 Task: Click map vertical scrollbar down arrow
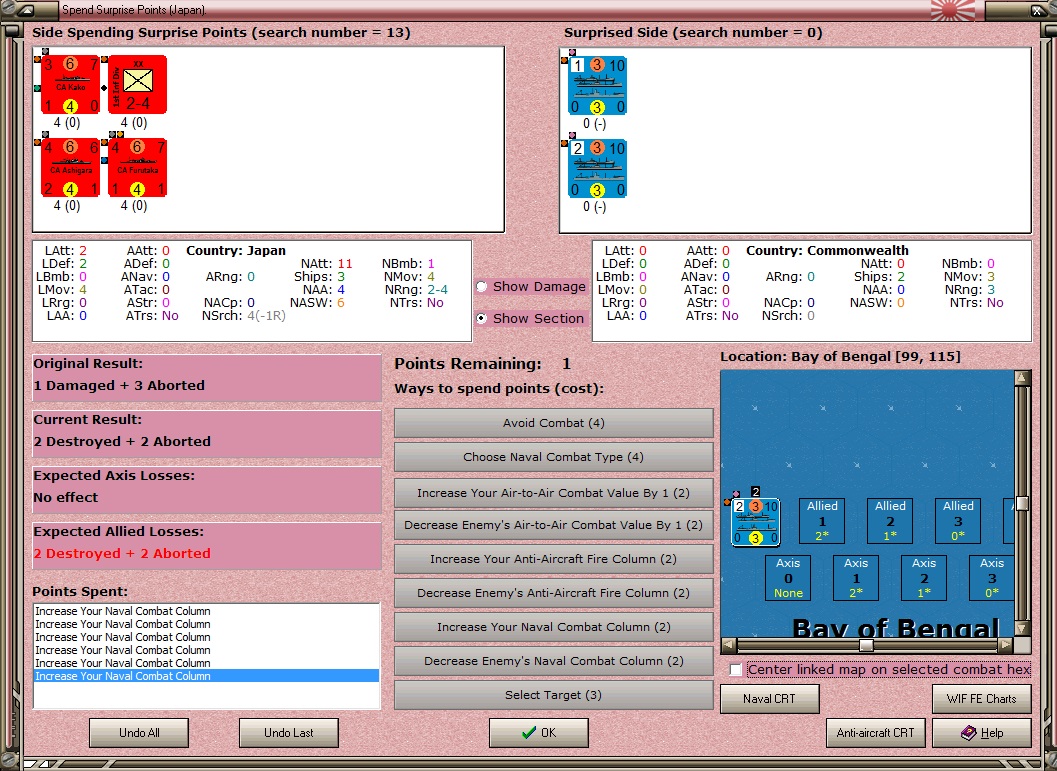1022,628
